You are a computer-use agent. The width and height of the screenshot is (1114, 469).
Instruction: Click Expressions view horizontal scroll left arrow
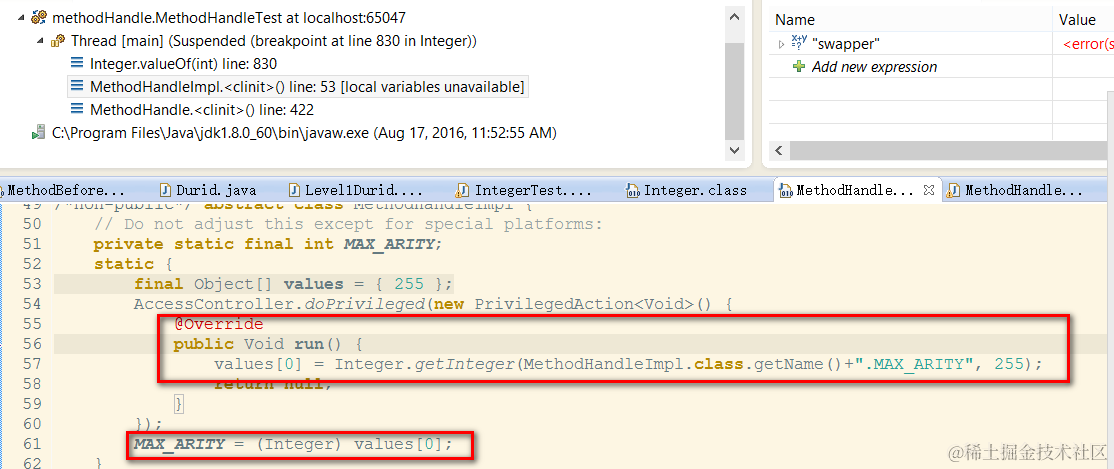[778, 151]
